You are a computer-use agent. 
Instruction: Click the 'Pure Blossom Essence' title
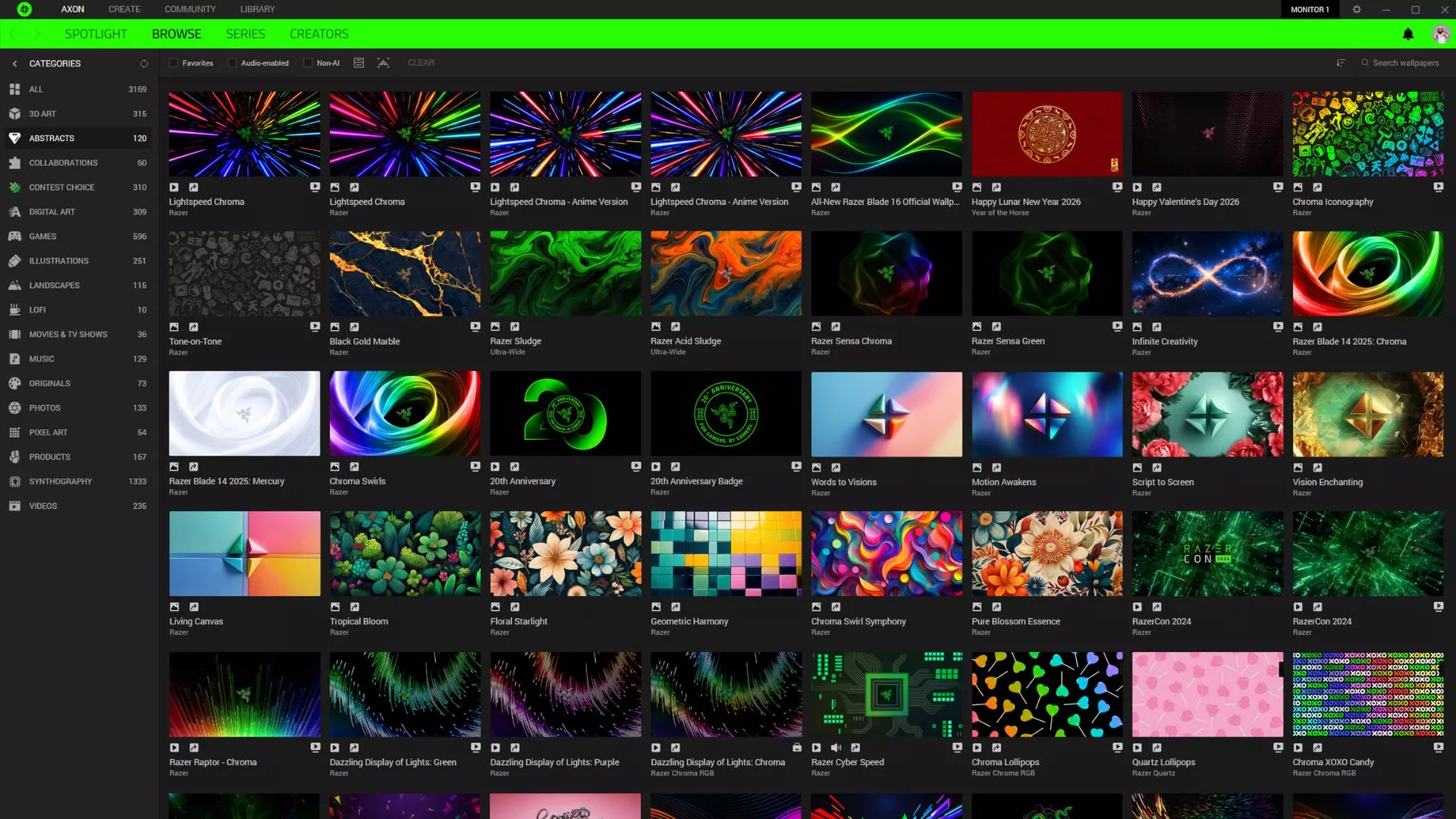(x=1015, y=622)
